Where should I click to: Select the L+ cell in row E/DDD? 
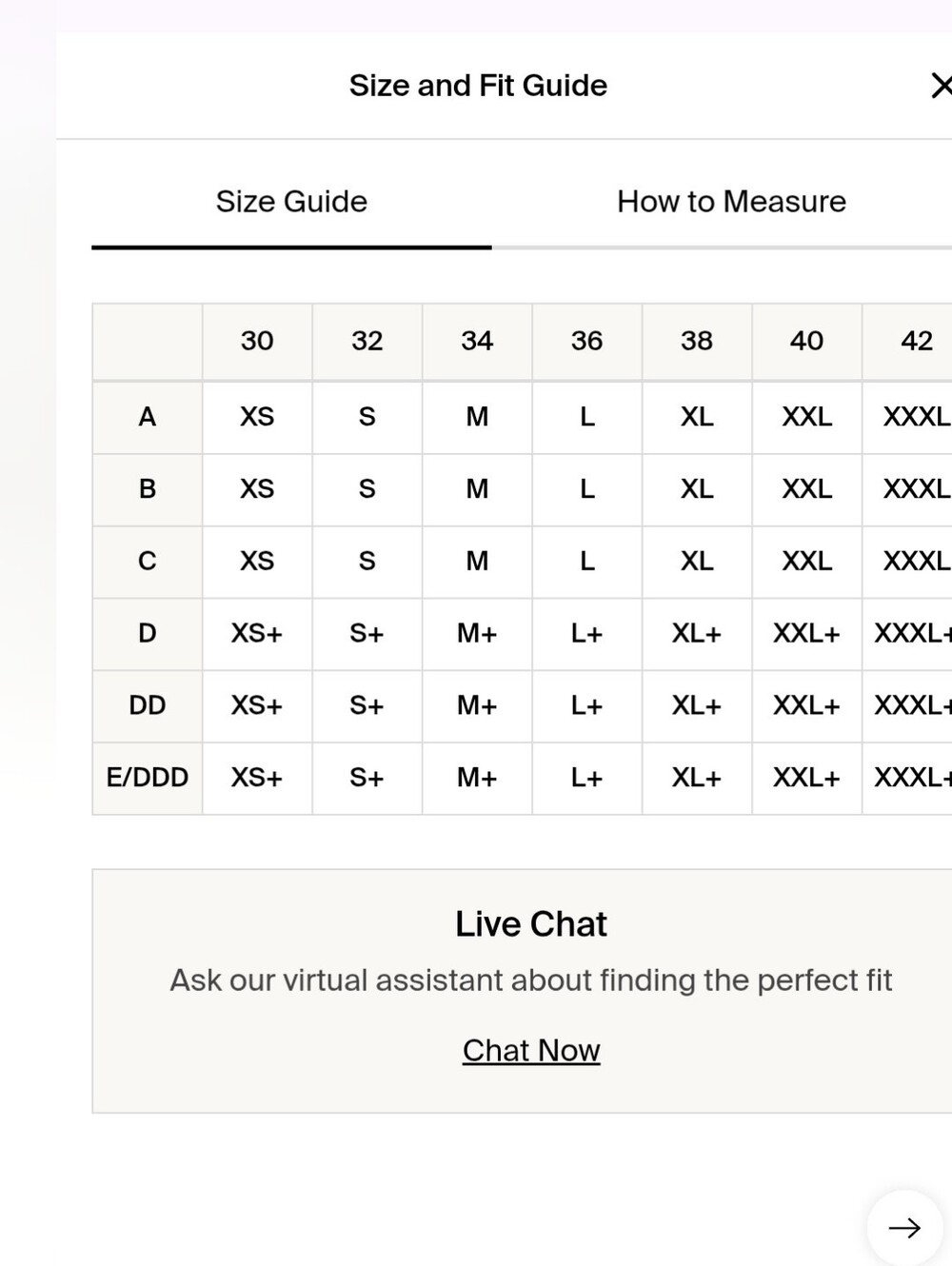(586, 778)
